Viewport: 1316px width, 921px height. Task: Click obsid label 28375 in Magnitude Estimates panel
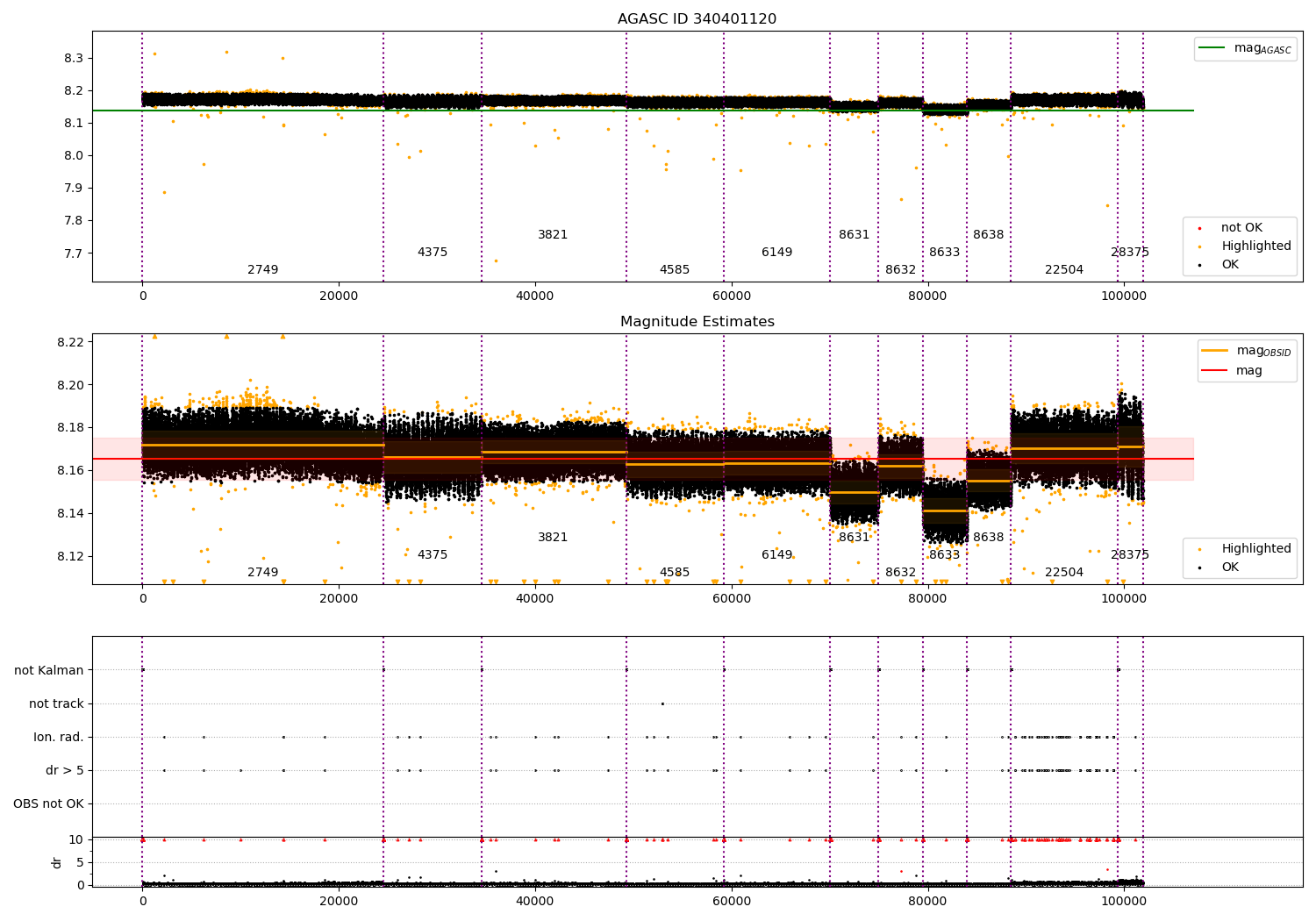(1130, 555)
